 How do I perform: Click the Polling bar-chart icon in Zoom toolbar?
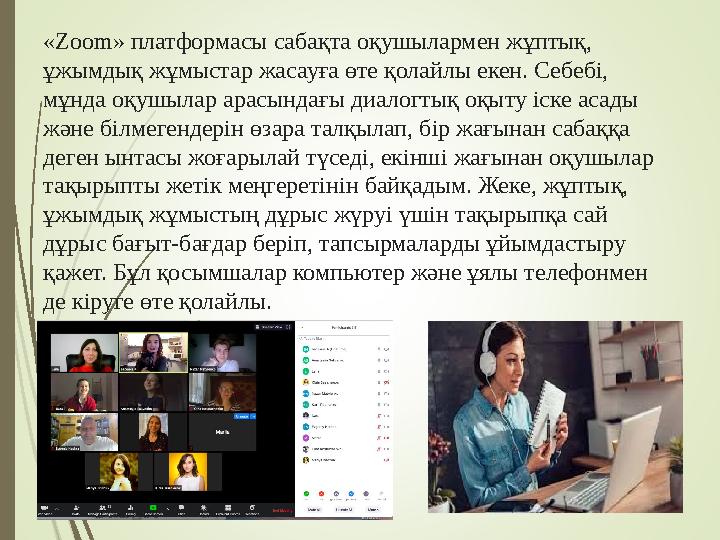coord(130,507)
